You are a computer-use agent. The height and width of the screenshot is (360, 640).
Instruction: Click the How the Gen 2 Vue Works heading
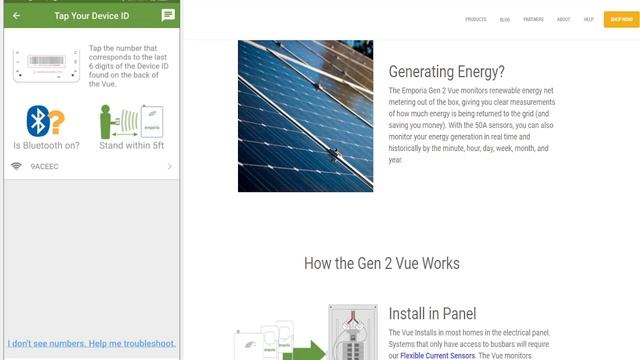click(382, 263)
